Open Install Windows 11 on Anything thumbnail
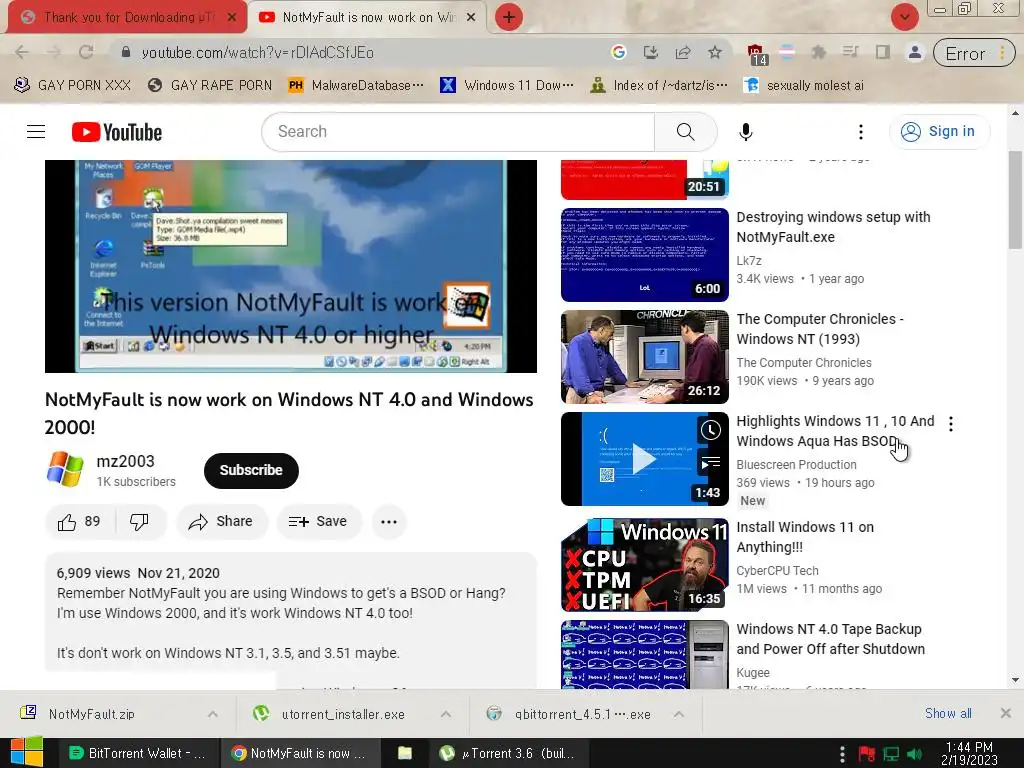The height and width of the screenshot is (768, 1024). point(645,564)
